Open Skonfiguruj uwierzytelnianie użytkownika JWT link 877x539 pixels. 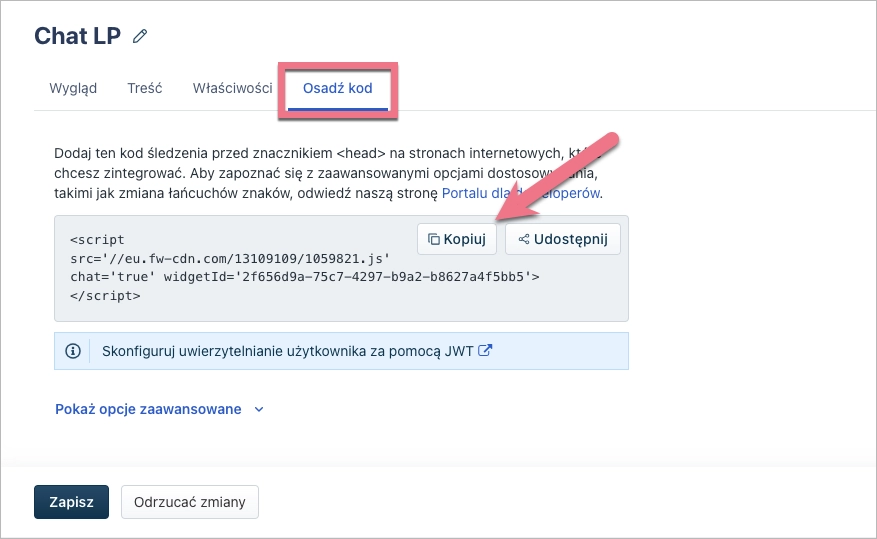tap(286, 351)
